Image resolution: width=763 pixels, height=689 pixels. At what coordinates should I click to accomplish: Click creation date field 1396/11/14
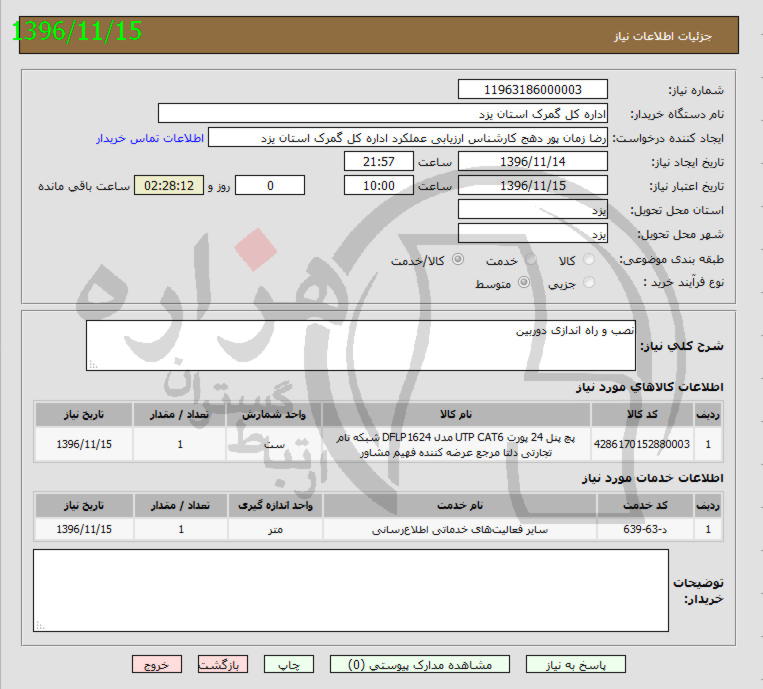coord(533,162)
